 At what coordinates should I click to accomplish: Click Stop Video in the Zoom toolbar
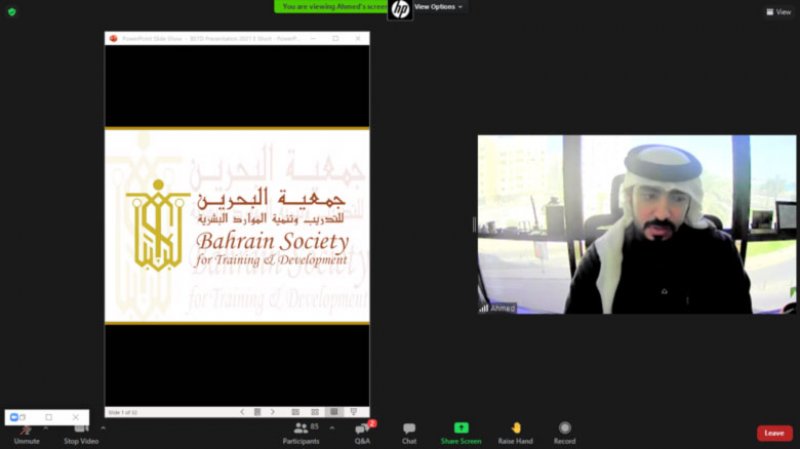coord(81,435)
